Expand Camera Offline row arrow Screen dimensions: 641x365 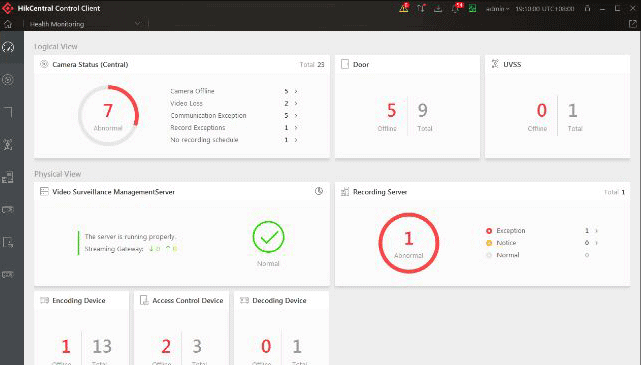click(x=296, y=91)
